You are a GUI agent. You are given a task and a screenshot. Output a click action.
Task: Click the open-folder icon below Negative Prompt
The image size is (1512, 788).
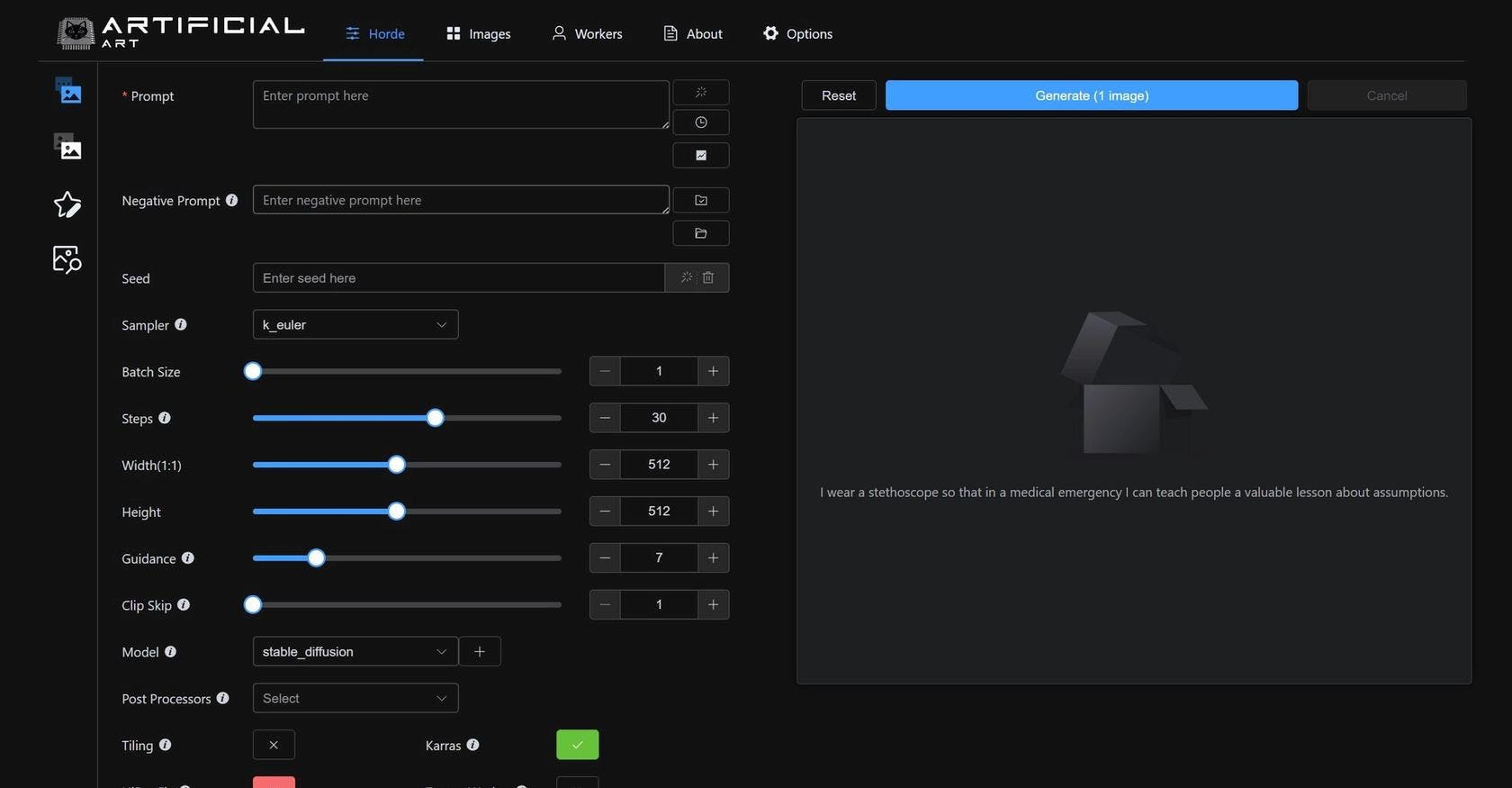pos(700,233)
